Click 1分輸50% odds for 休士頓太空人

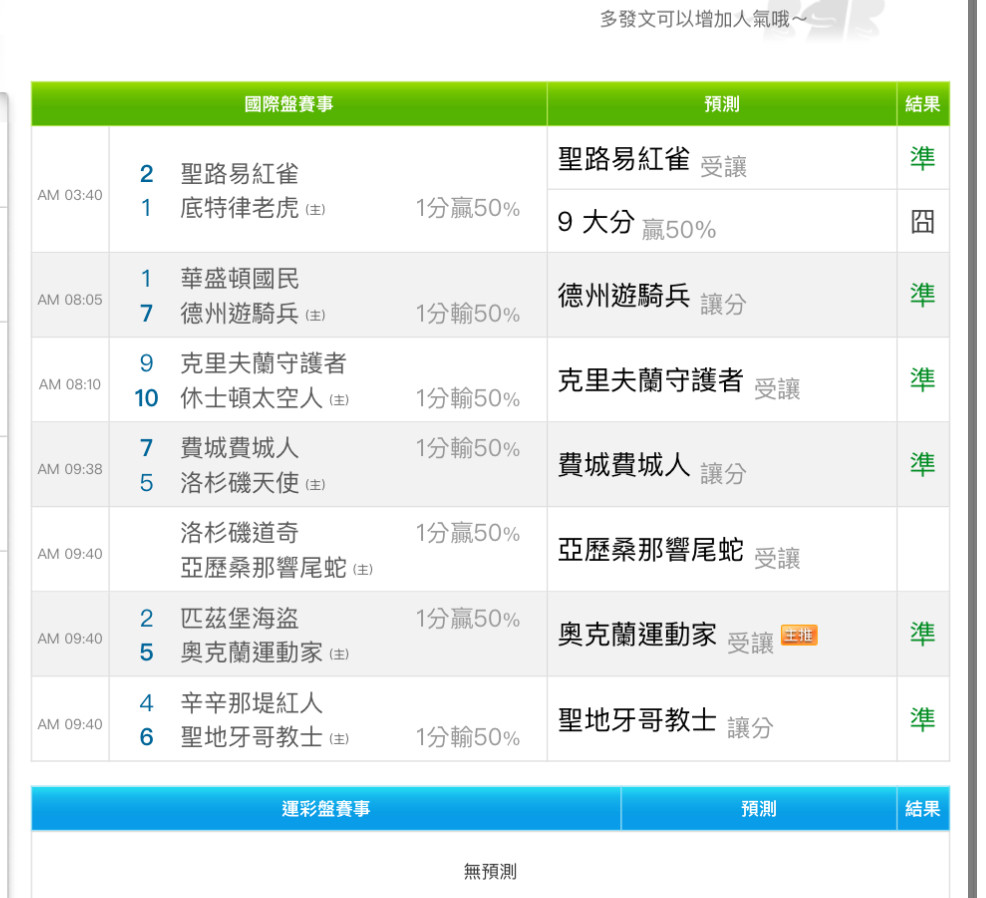(468, 398)
